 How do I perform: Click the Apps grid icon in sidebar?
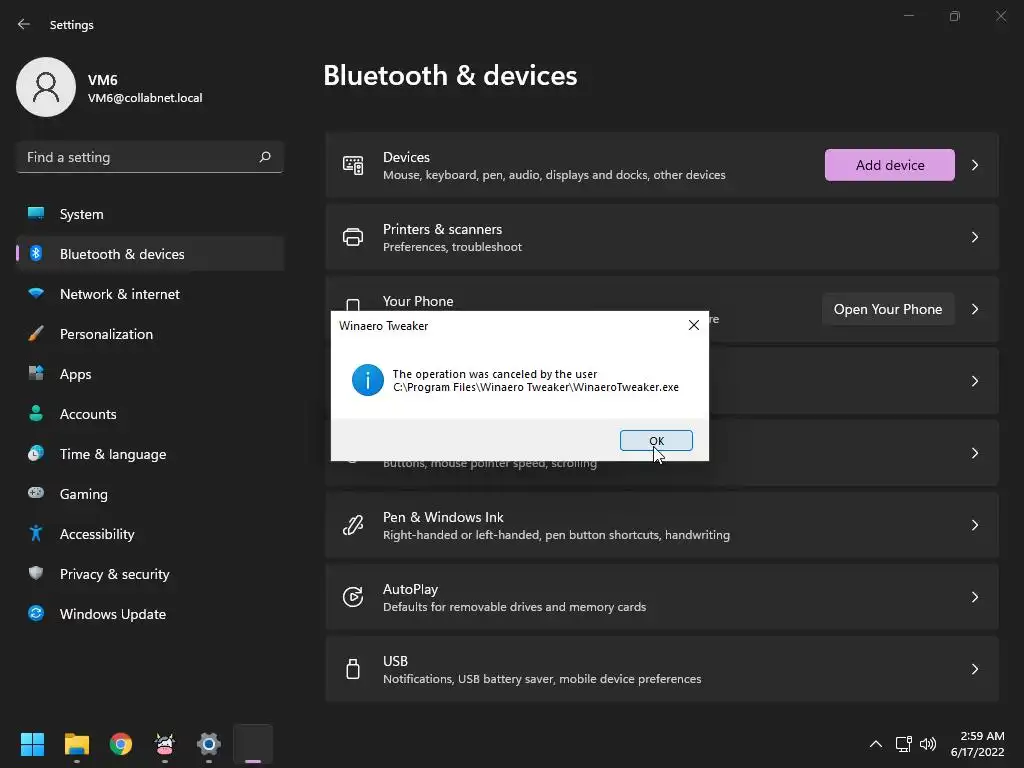(x=36, y=373)
